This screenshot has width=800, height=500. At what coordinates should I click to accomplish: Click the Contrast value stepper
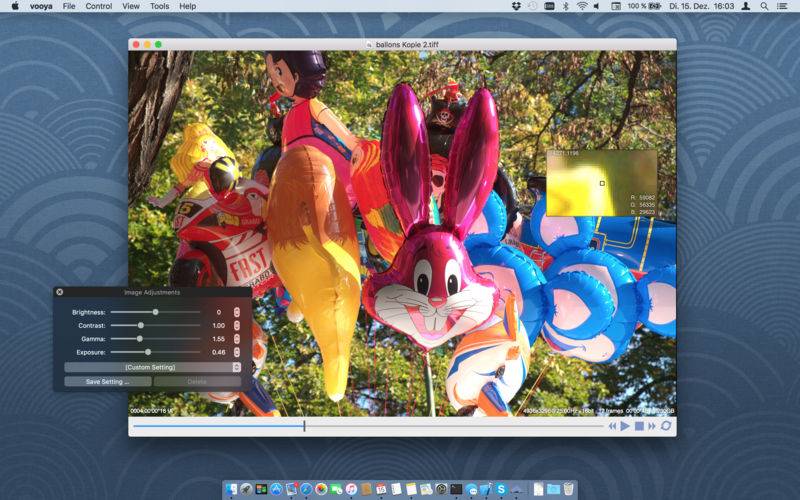point(237,325)
